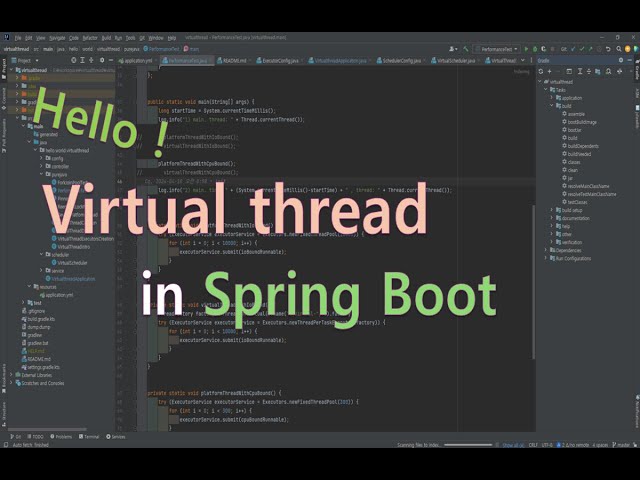
Task: Open the Project view selector dropdown
Action: pyautogui.click(x=25, y=60)
